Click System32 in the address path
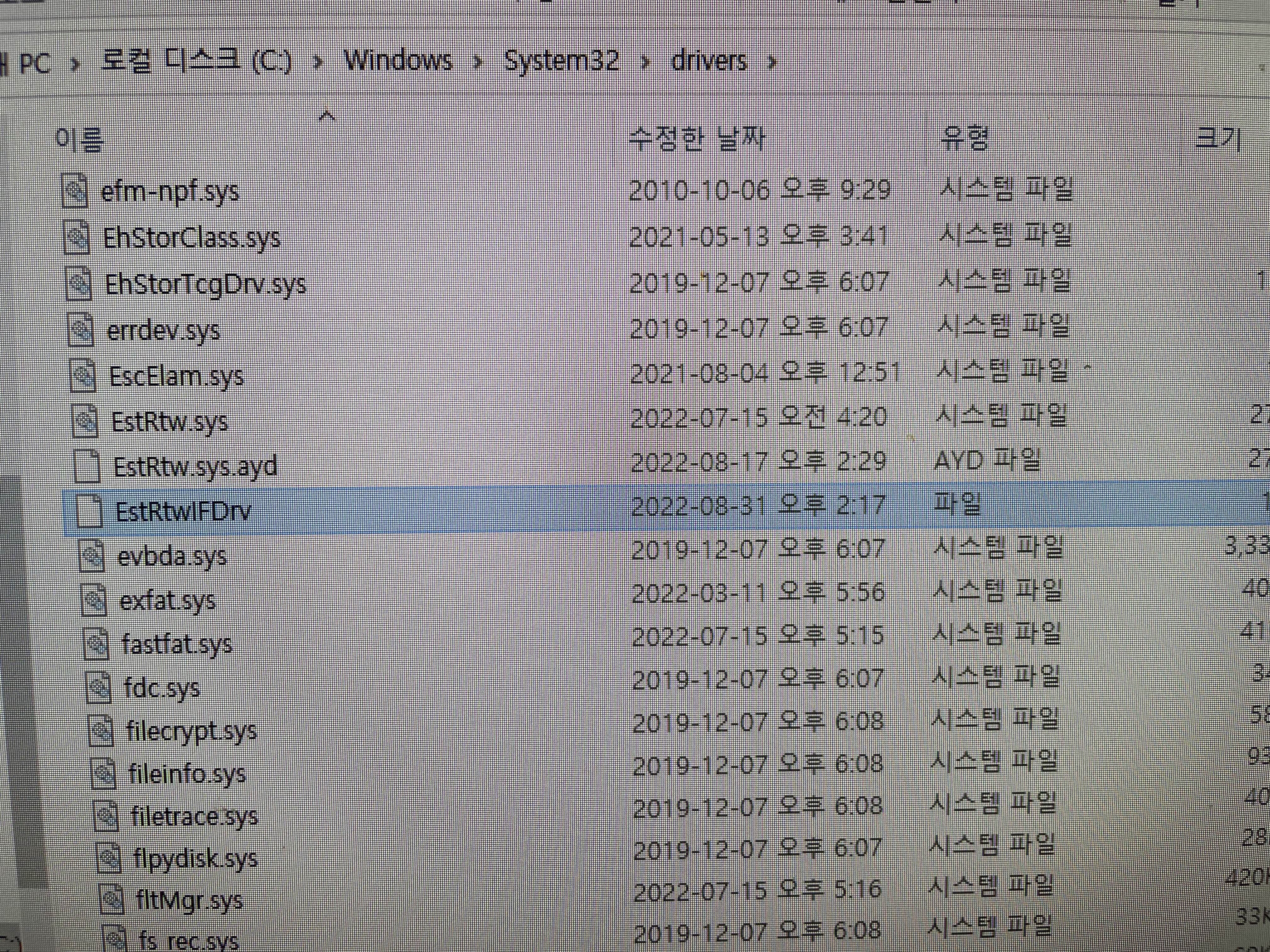 point(561,61)
